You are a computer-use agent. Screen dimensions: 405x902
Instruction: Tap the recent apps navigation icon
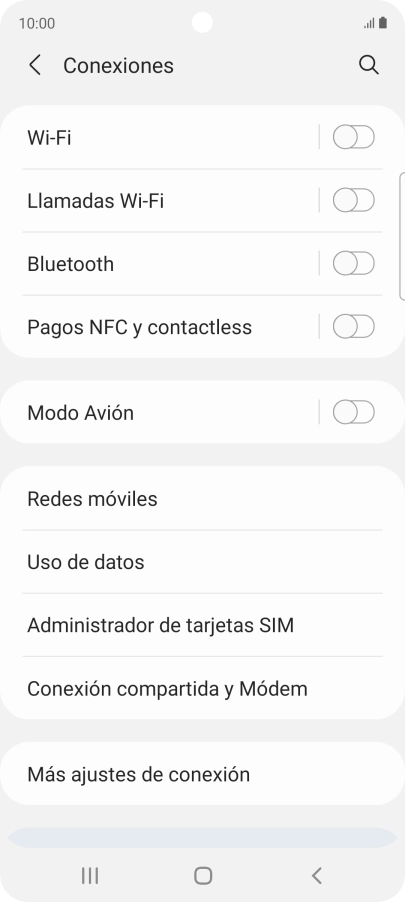(x=90, y=876)
